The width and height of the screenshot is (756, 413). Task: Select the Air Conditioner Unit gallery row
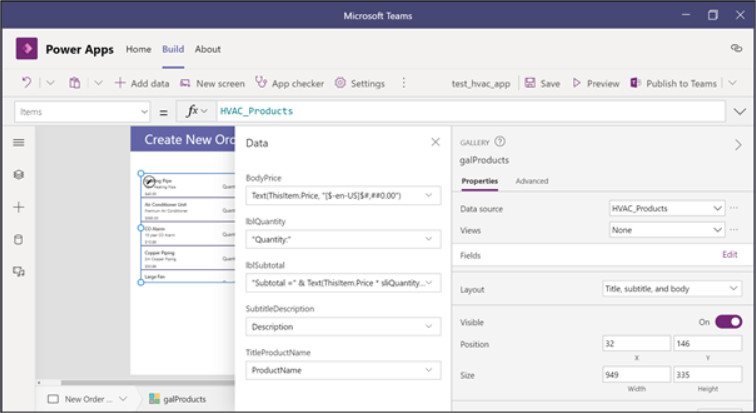point(188,210)
